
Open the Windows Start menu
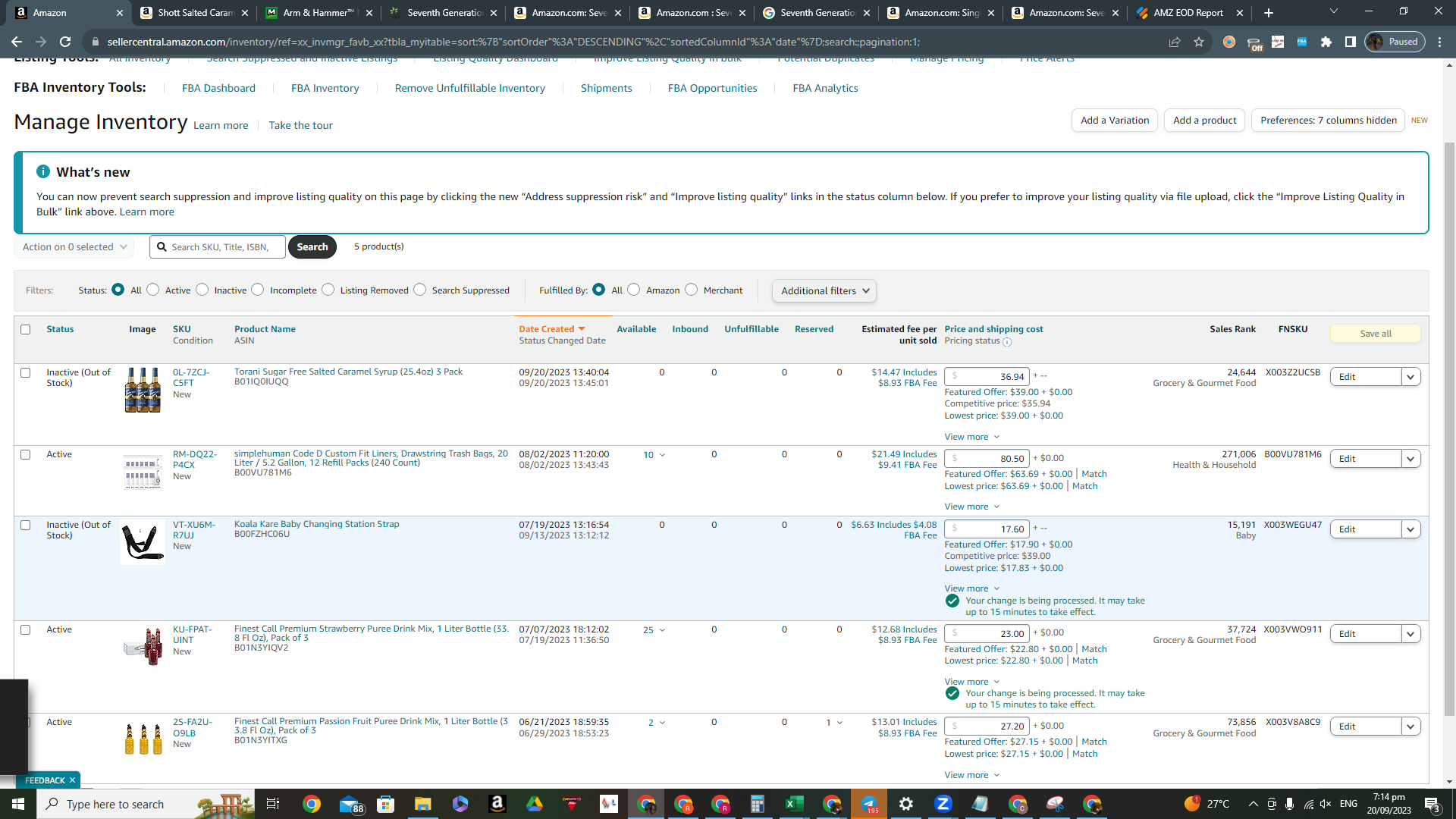point(18,804)
